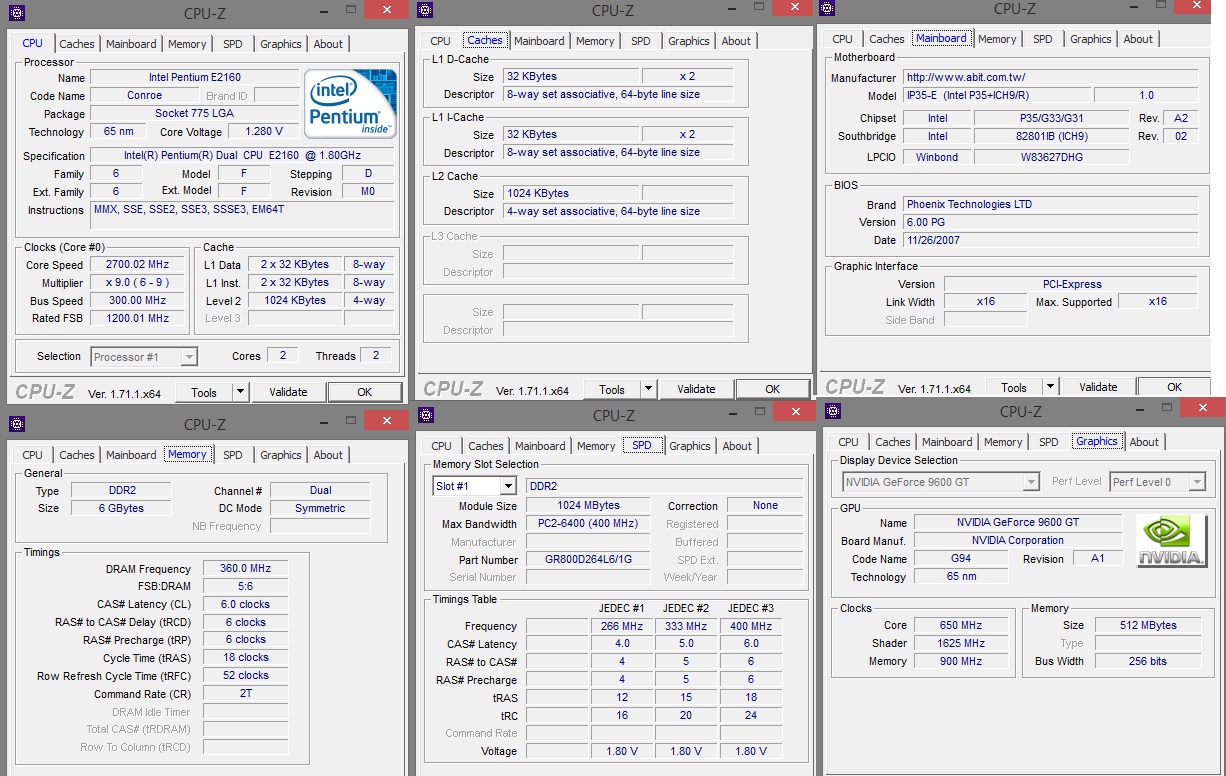
Task: Switch to CPU tab in the GPU info window
Action: 849,442
